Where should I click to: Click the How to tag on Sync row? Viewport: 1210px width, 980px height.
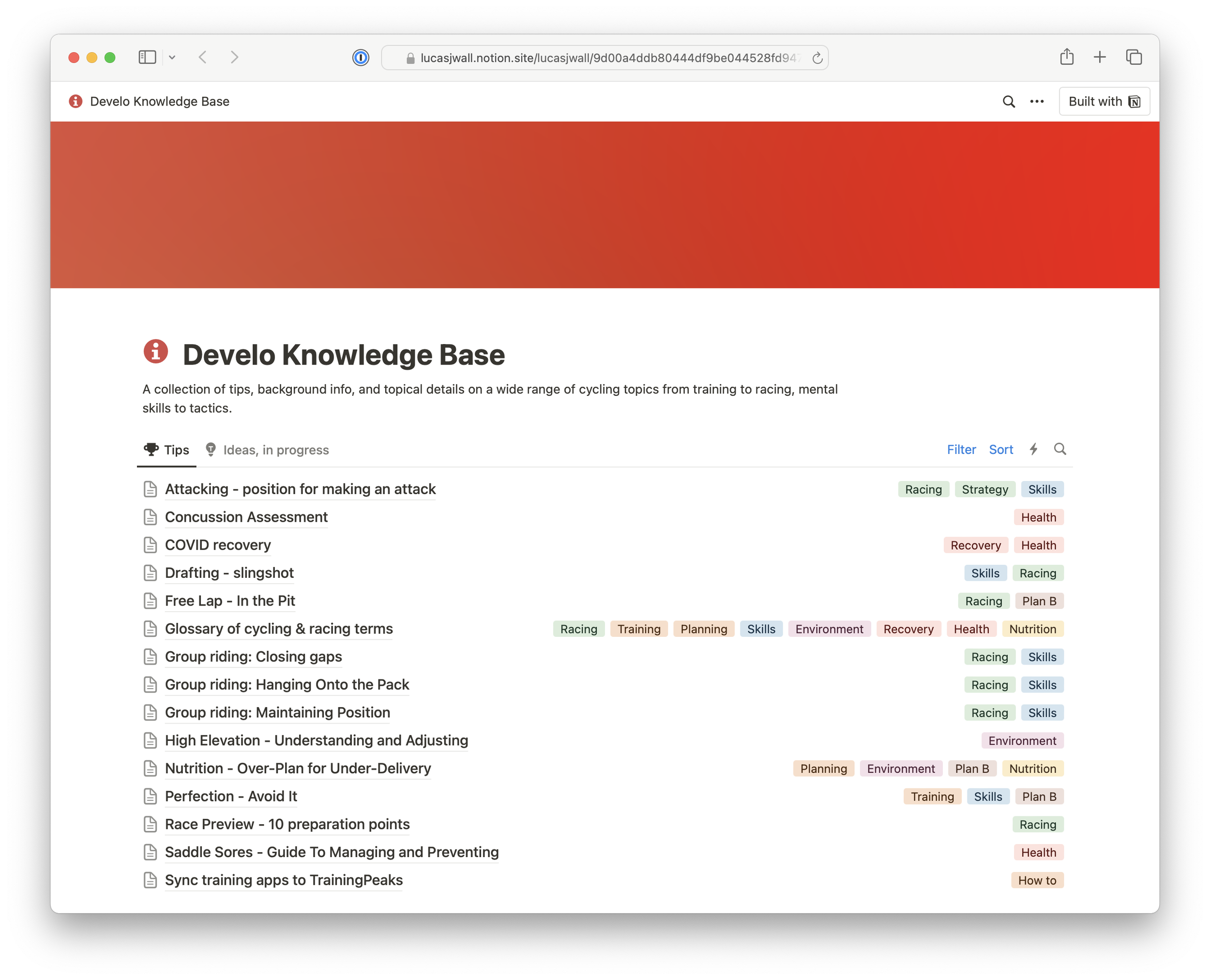[x=1037, y=881]
